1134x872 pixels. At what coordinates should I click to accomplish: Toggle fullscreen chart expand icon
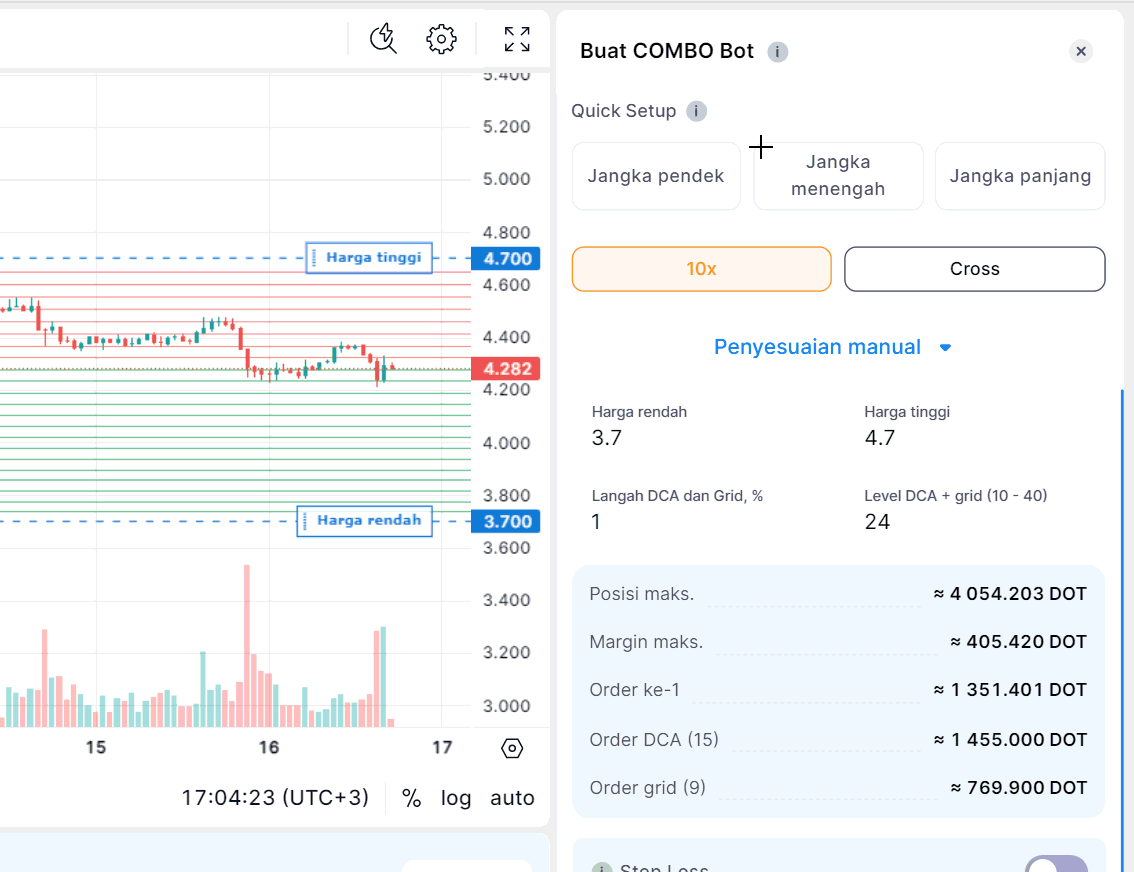517,39
